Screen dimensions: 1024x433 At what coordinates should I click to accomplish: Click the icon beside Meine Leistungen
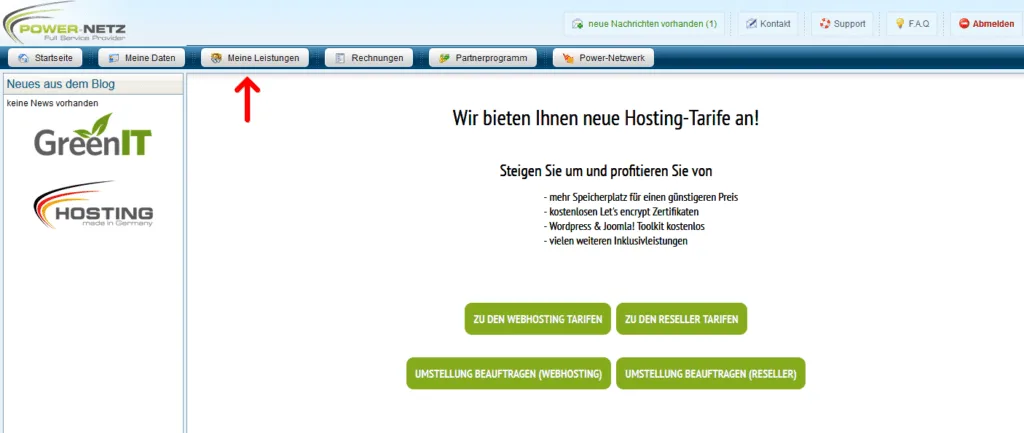(216, 59)
